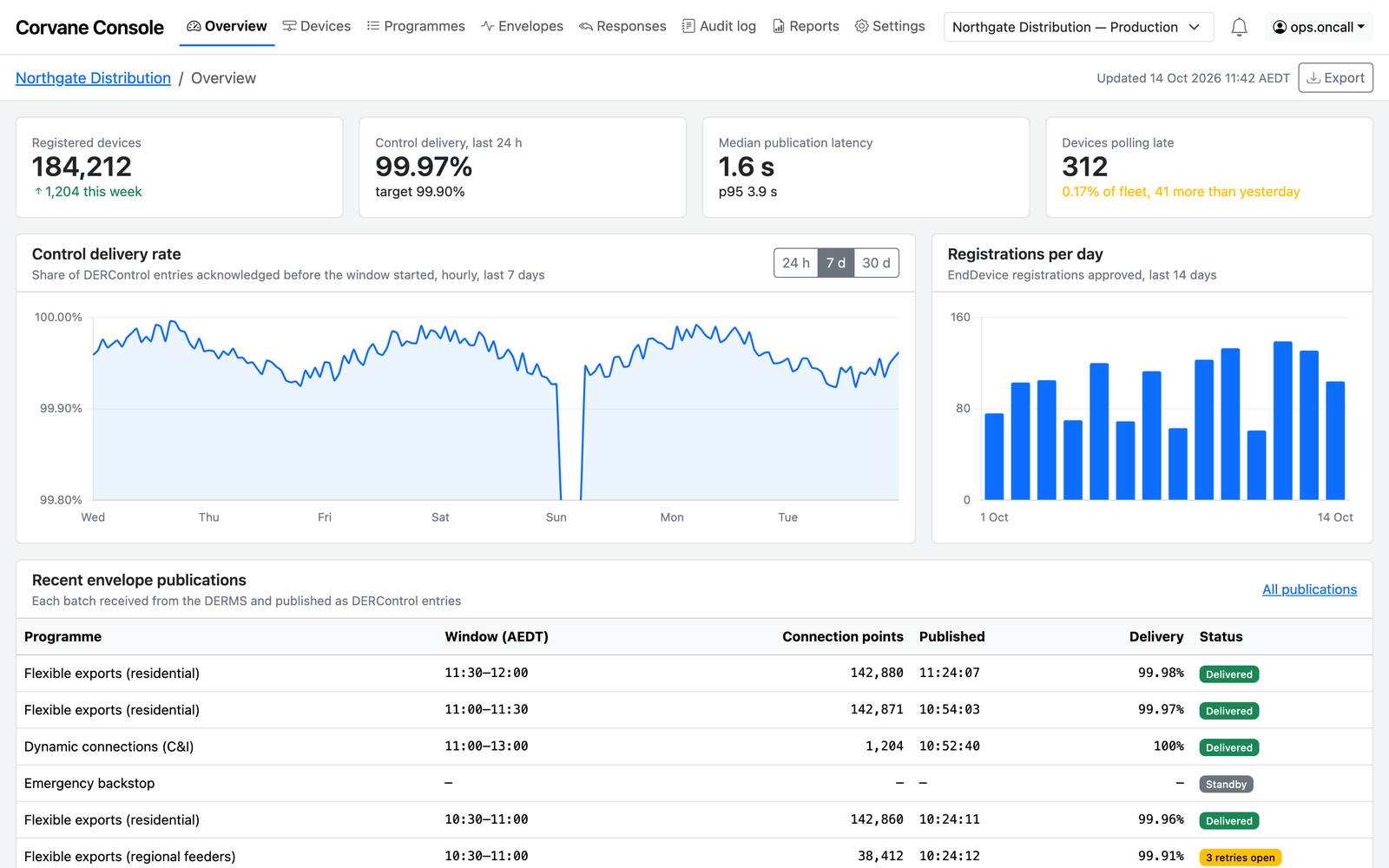Expand the Northgate Distribution environment selector
The width and height of the screenshot is (1389, 868).
(1077, 27)
